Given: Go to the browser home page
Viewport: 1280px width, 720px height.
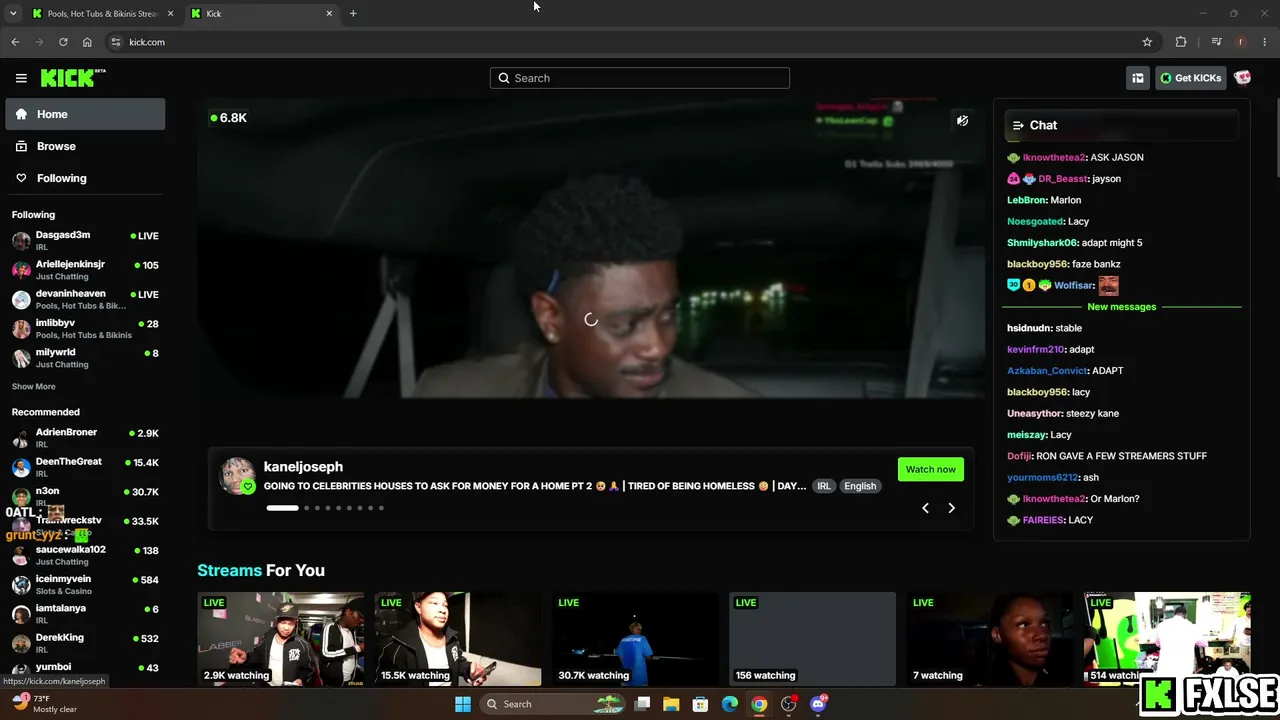Looking at the screenshot, I should coord(87,42).
